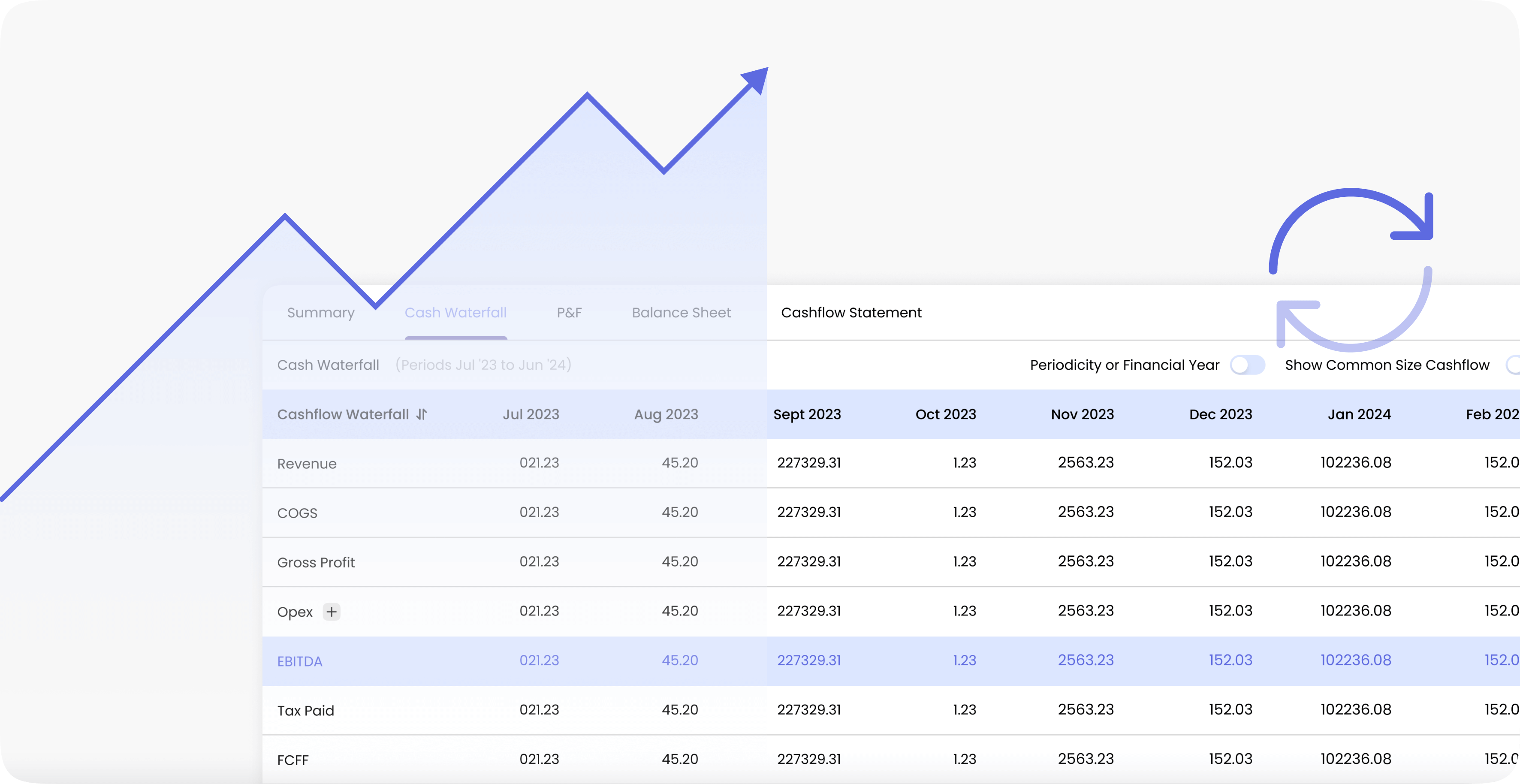Click Revenue value for Jul 2023
Viewport: 1520px width, 784px height.
(539, 462)
